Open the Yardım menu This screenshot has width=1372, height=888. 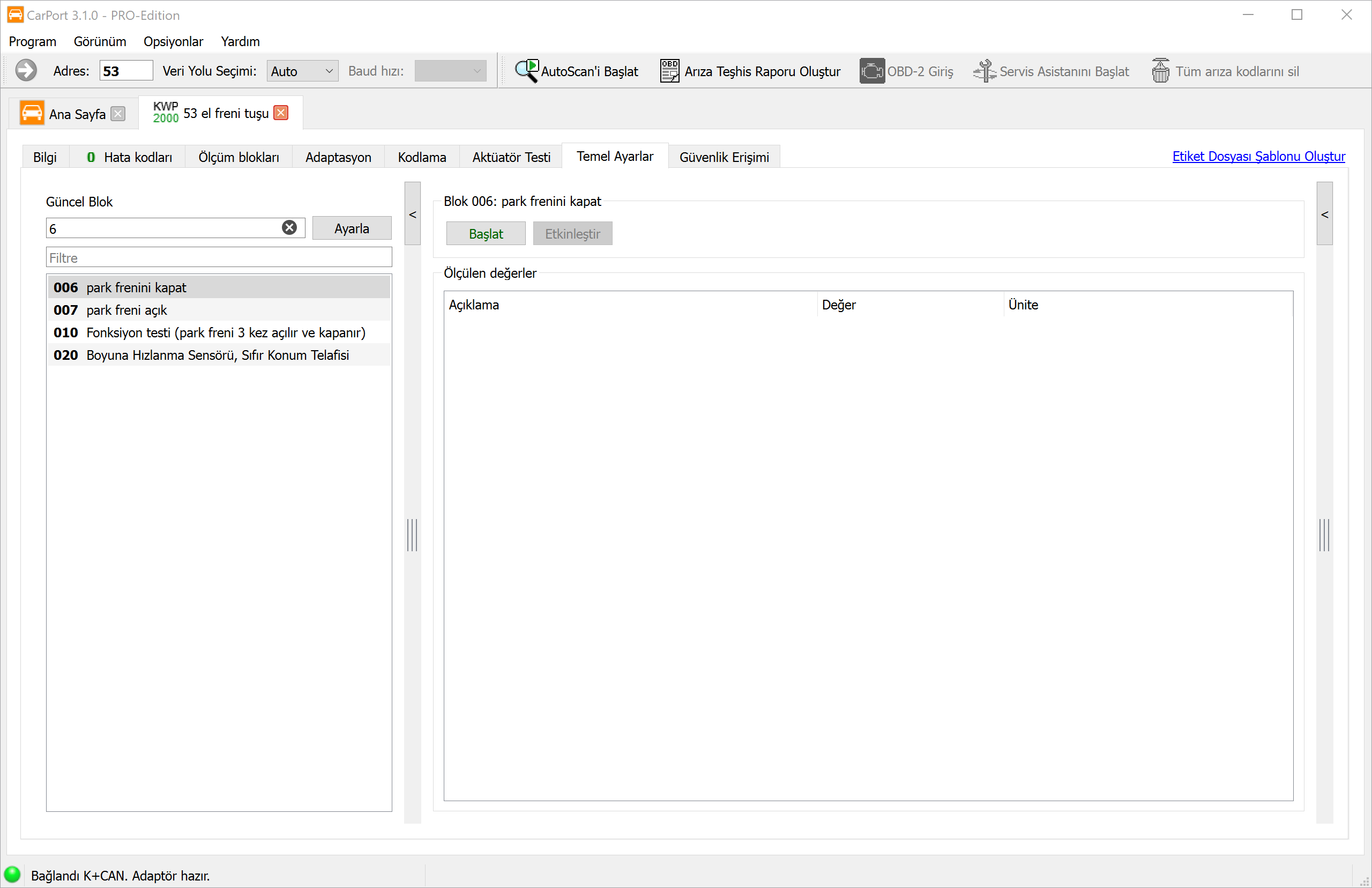[x=240, y=41]
